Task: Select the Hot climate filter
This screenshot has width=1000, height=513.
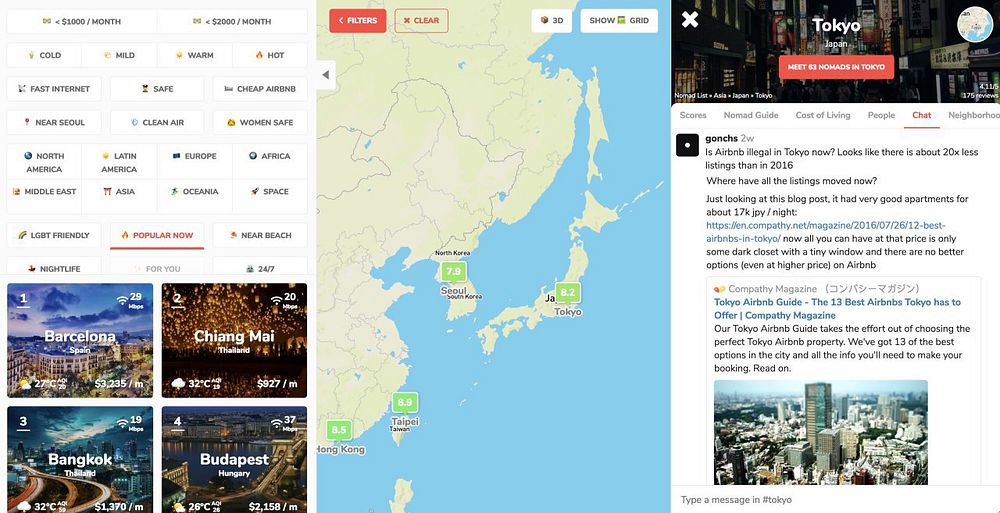Action: (x=270, y=56)
